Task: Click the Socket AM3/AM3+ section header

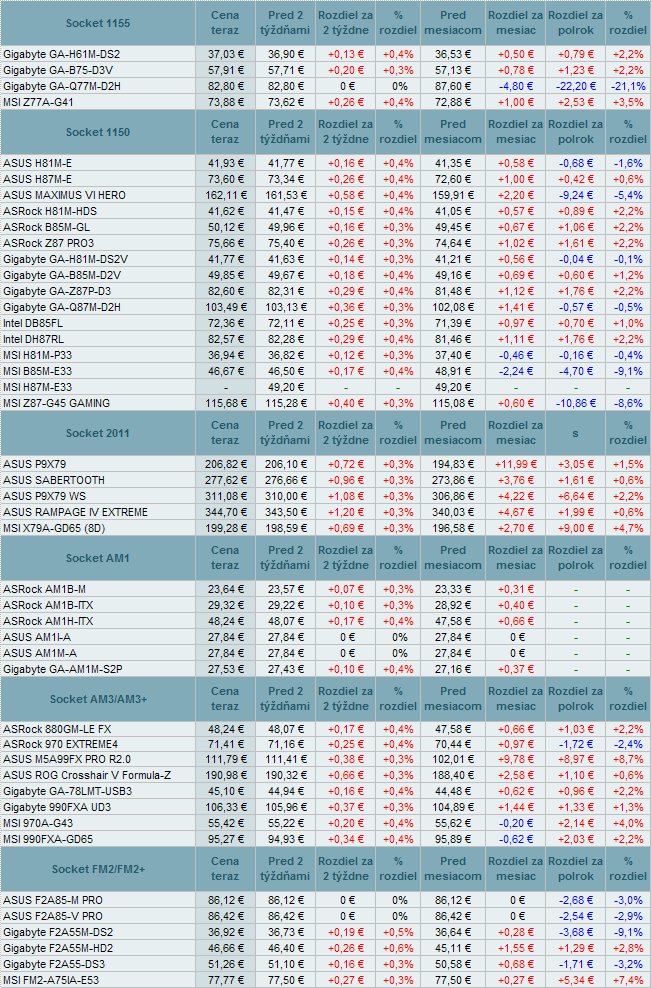Action: [98, 699]
